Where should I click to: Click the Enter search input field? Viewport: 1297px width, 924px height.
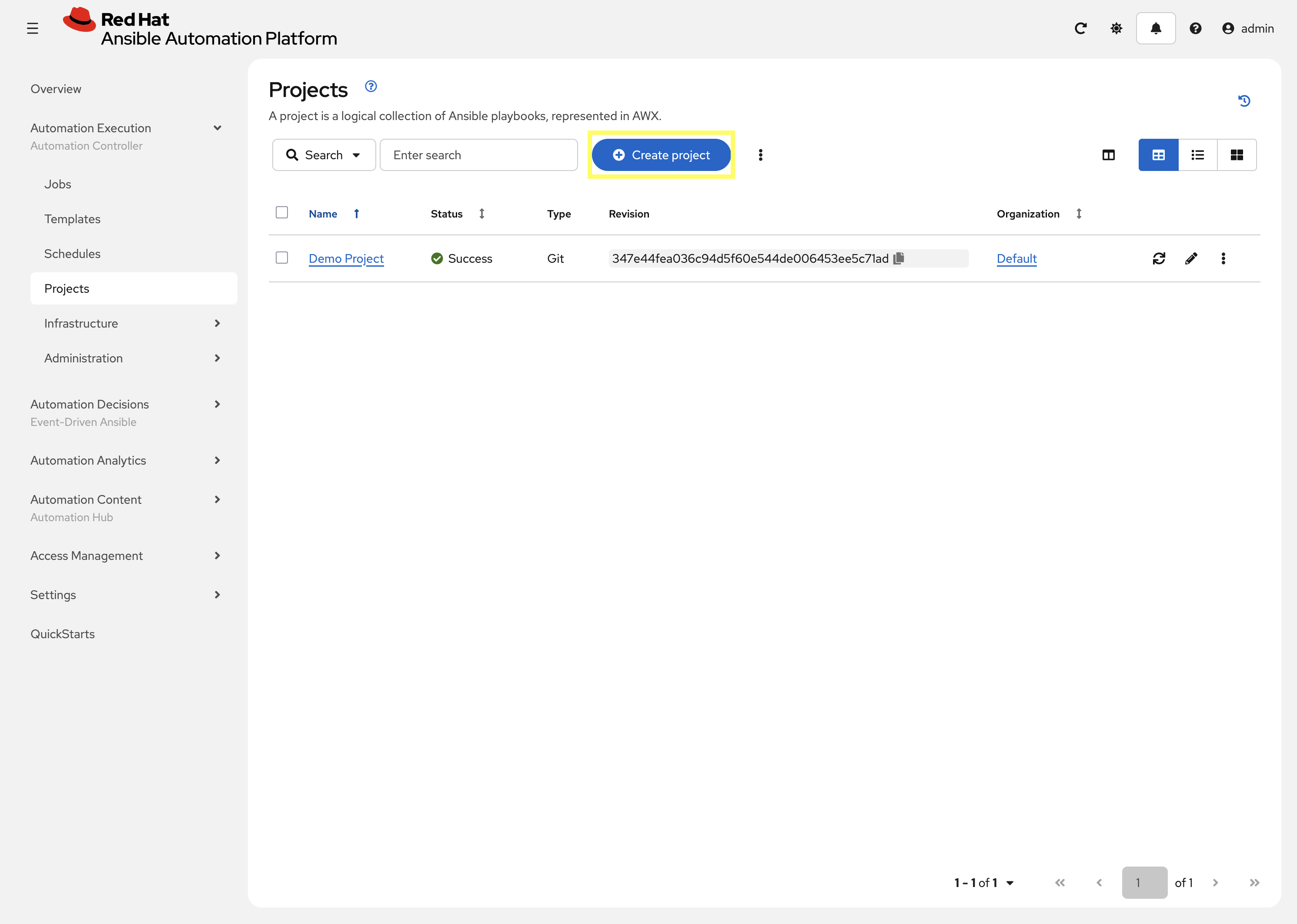(x=478, y=155)
